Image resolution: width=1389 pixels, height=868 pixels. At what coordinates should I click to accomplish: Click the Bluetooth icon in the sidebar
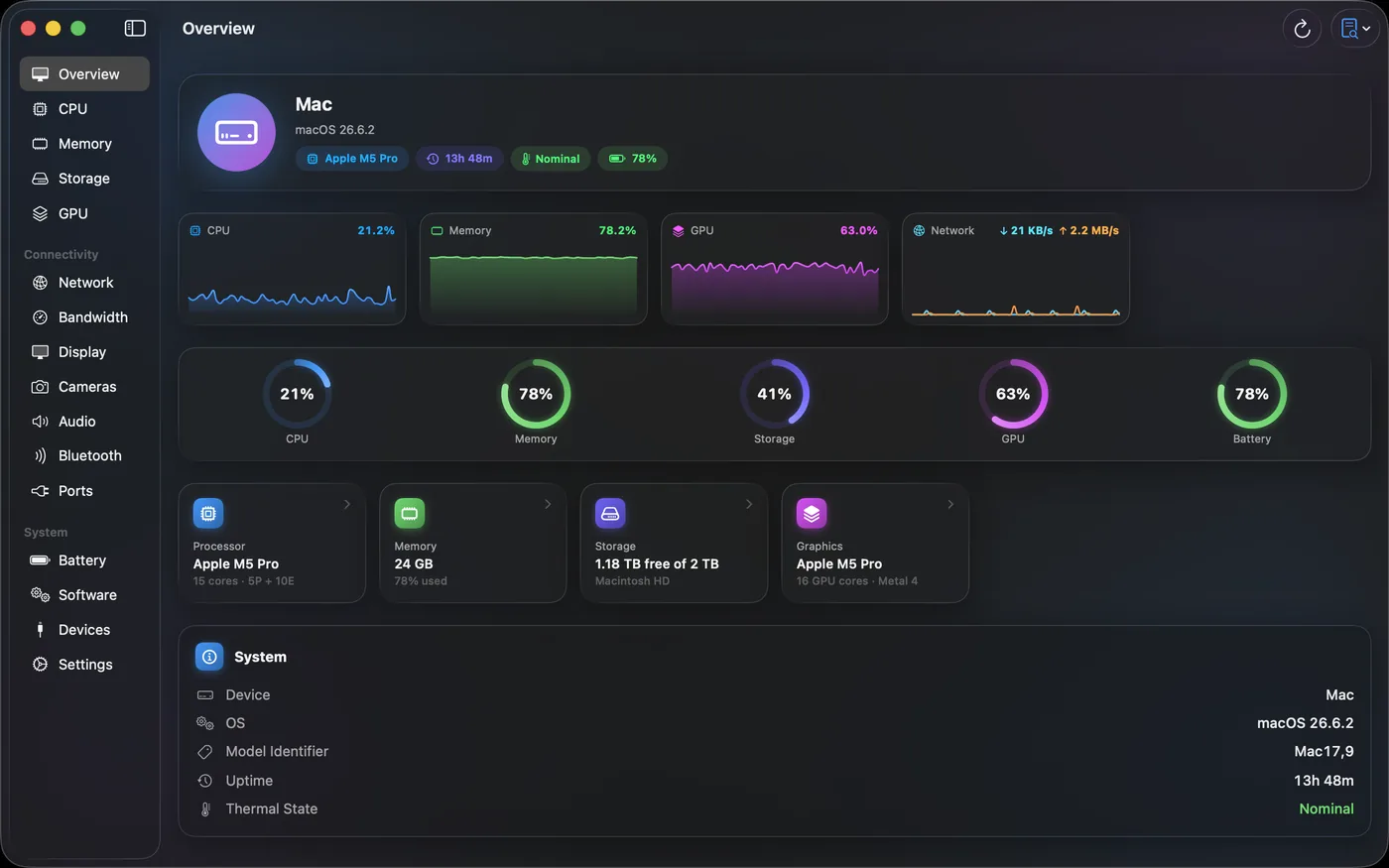[x=40, y=456]
